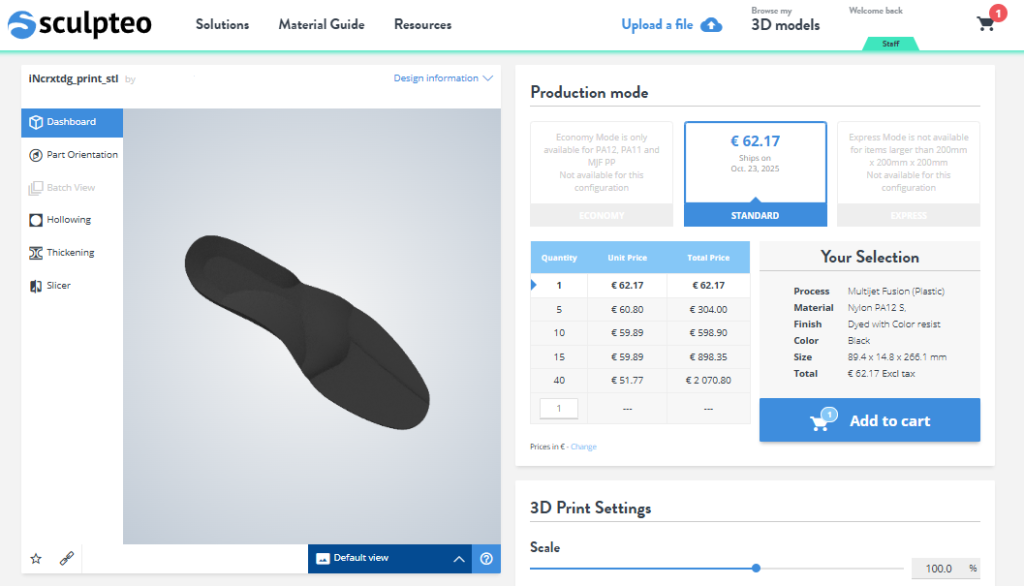Viewport: 1024px width, 586px height.
Task: Click the Slicer icon
Action: pos(36,285)
